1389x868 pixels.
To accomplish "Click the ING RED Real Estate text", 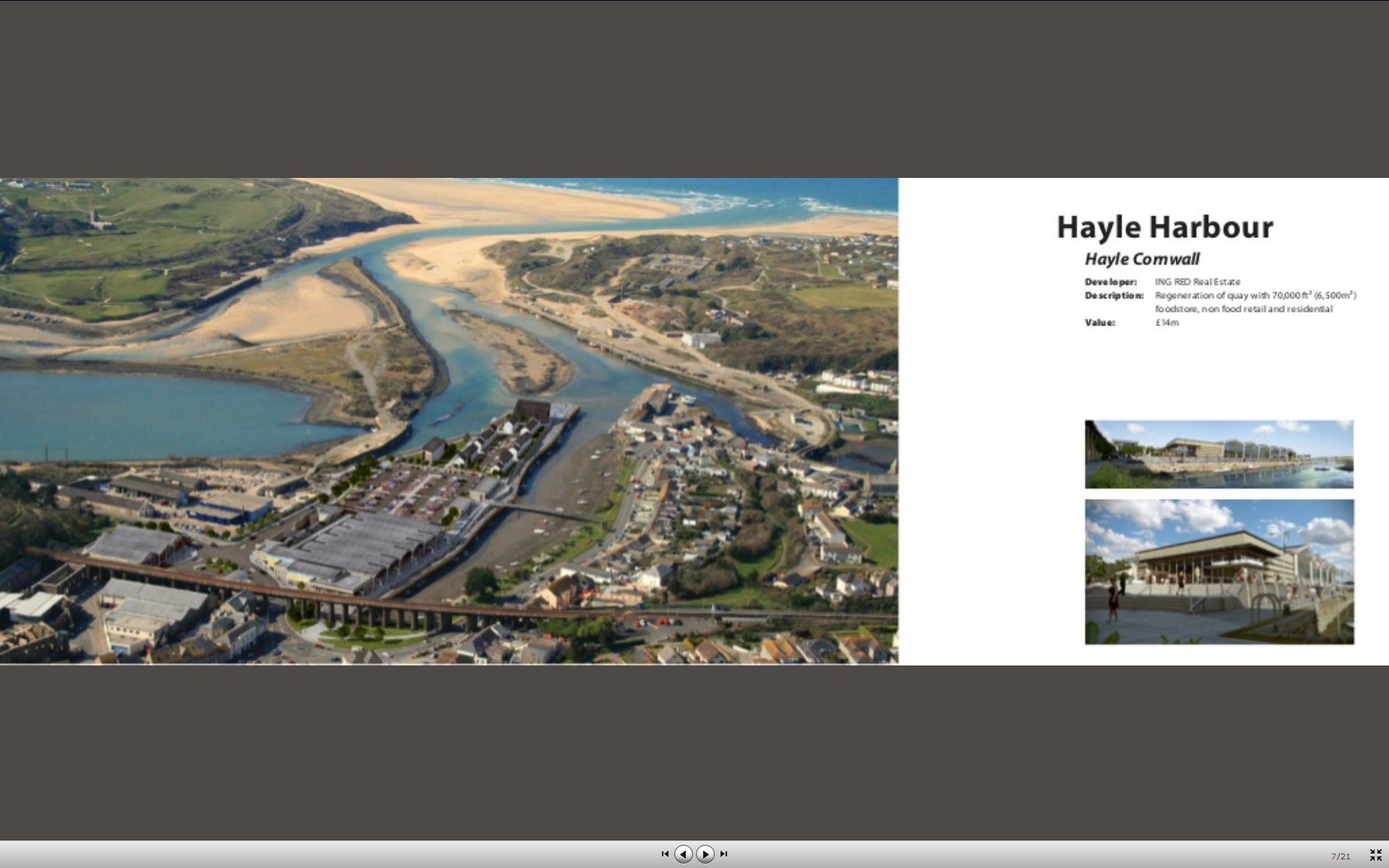I will coord(1197,282).
